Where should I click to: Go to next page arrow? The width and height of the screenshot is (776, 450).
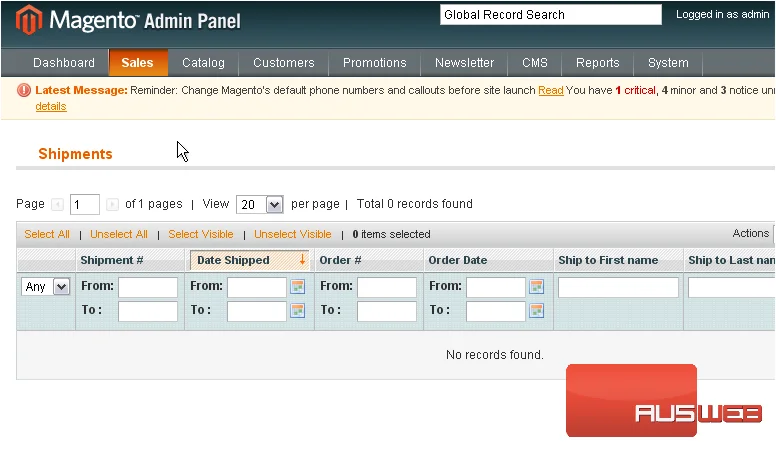pos(112,204)
